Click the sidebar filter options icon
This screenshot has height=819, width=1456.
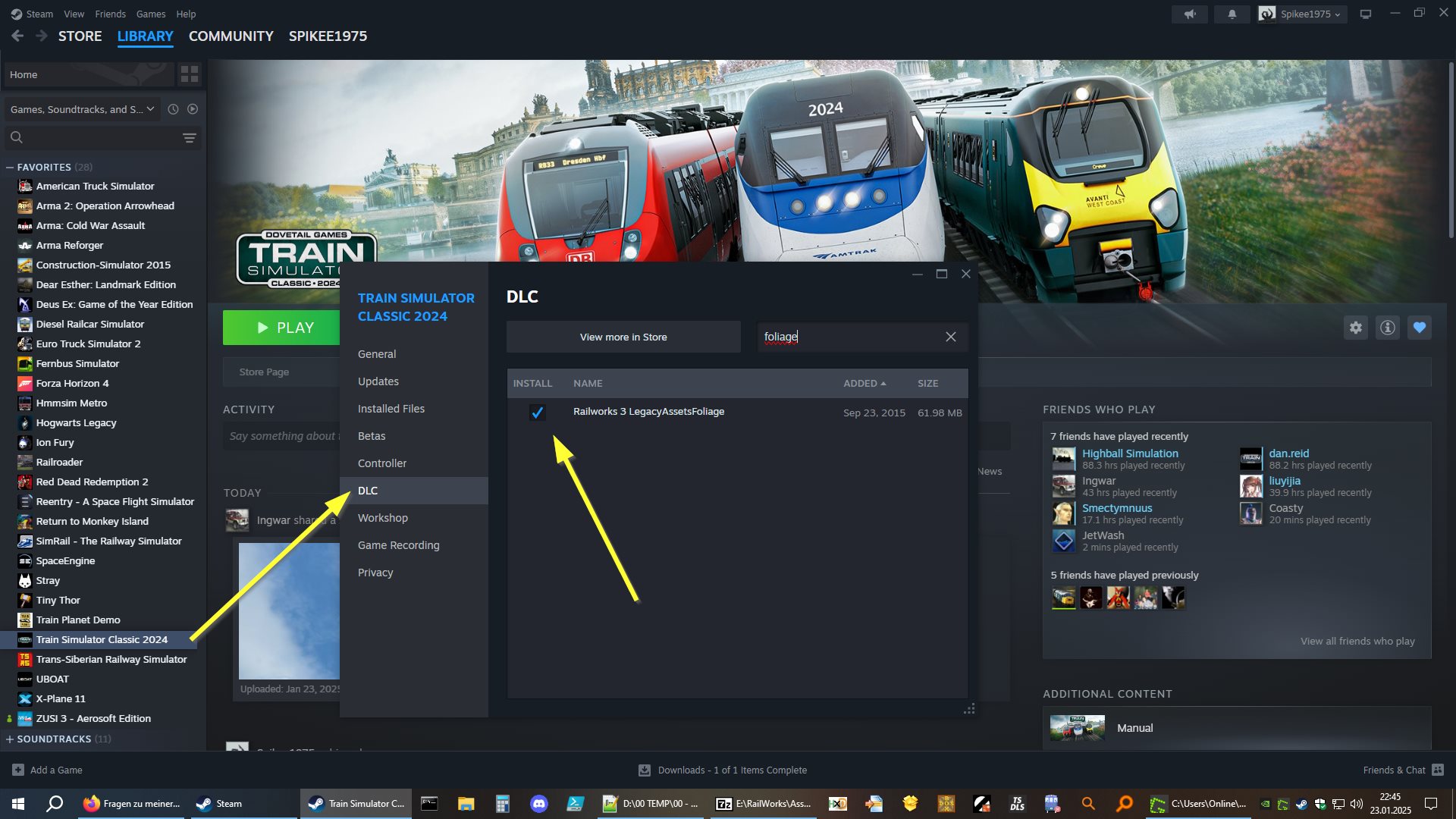tap(189, 138)
